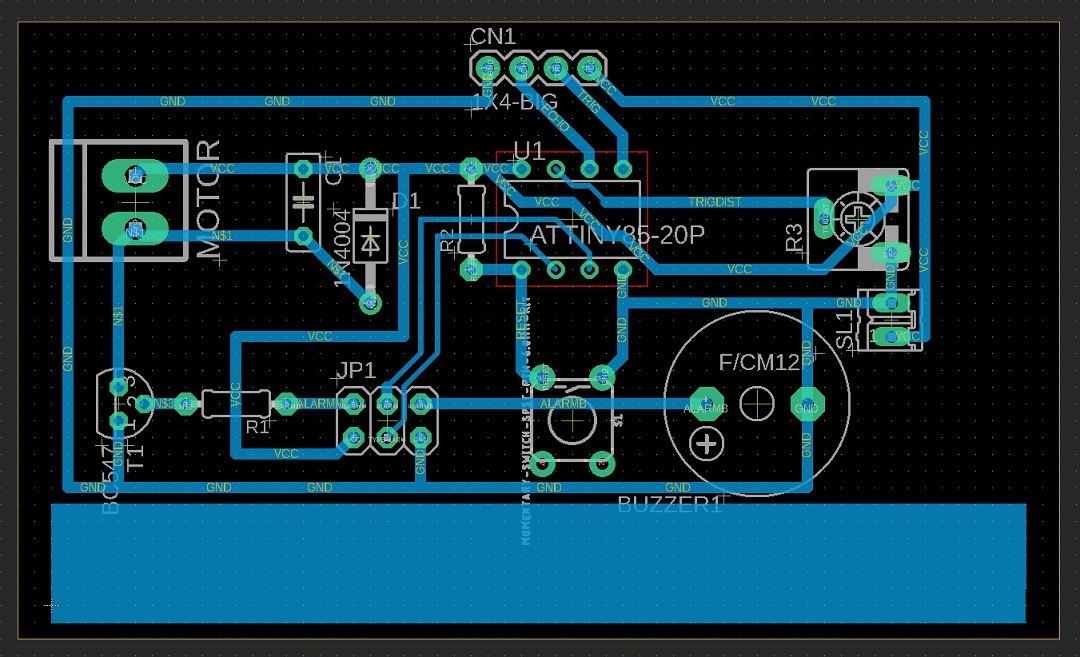Click the bottom pad of diode D1
1080x657 pixels.
click(x=371, y=303)
